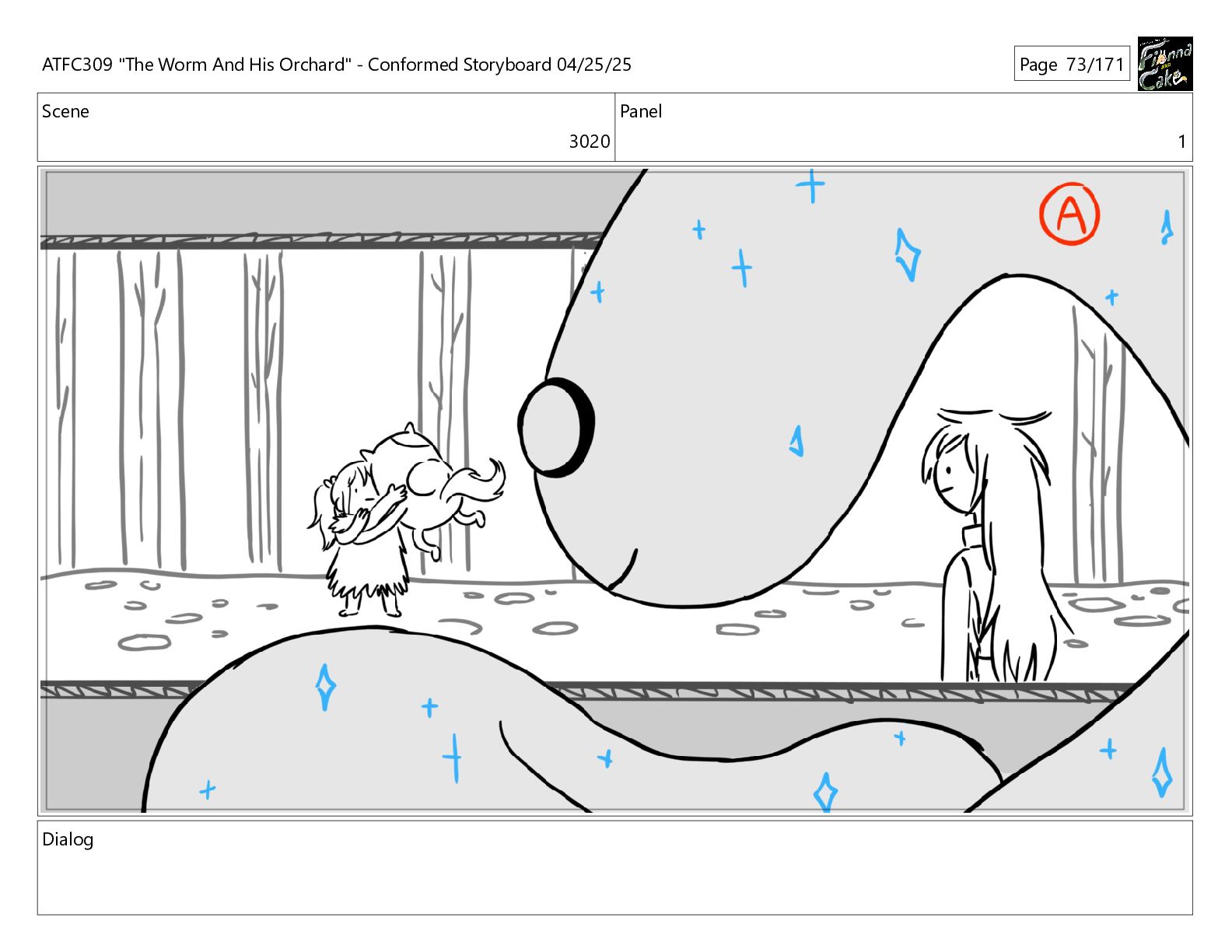
Task: Click the Scene label
Action: click(x=65, y=111)
